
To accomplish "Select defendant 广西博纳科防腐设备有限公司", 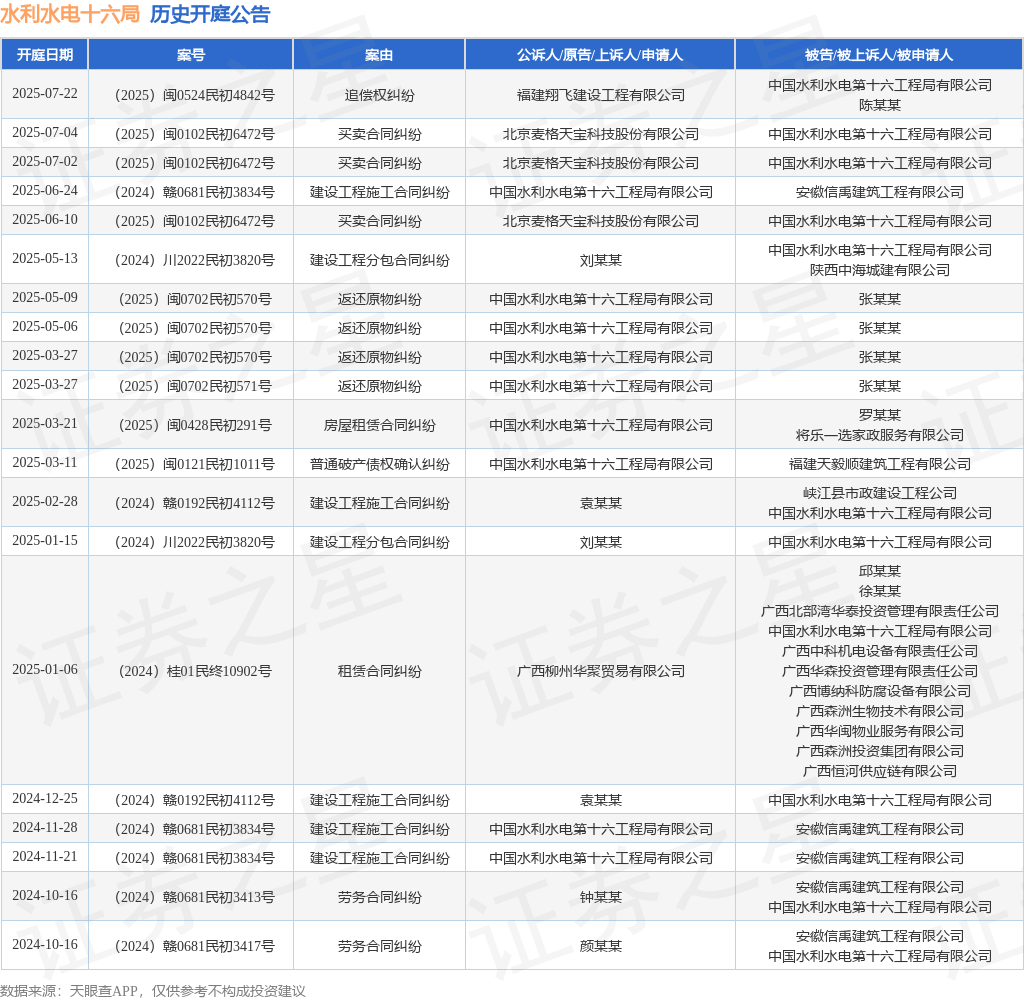I will click(x=880, y=691).
